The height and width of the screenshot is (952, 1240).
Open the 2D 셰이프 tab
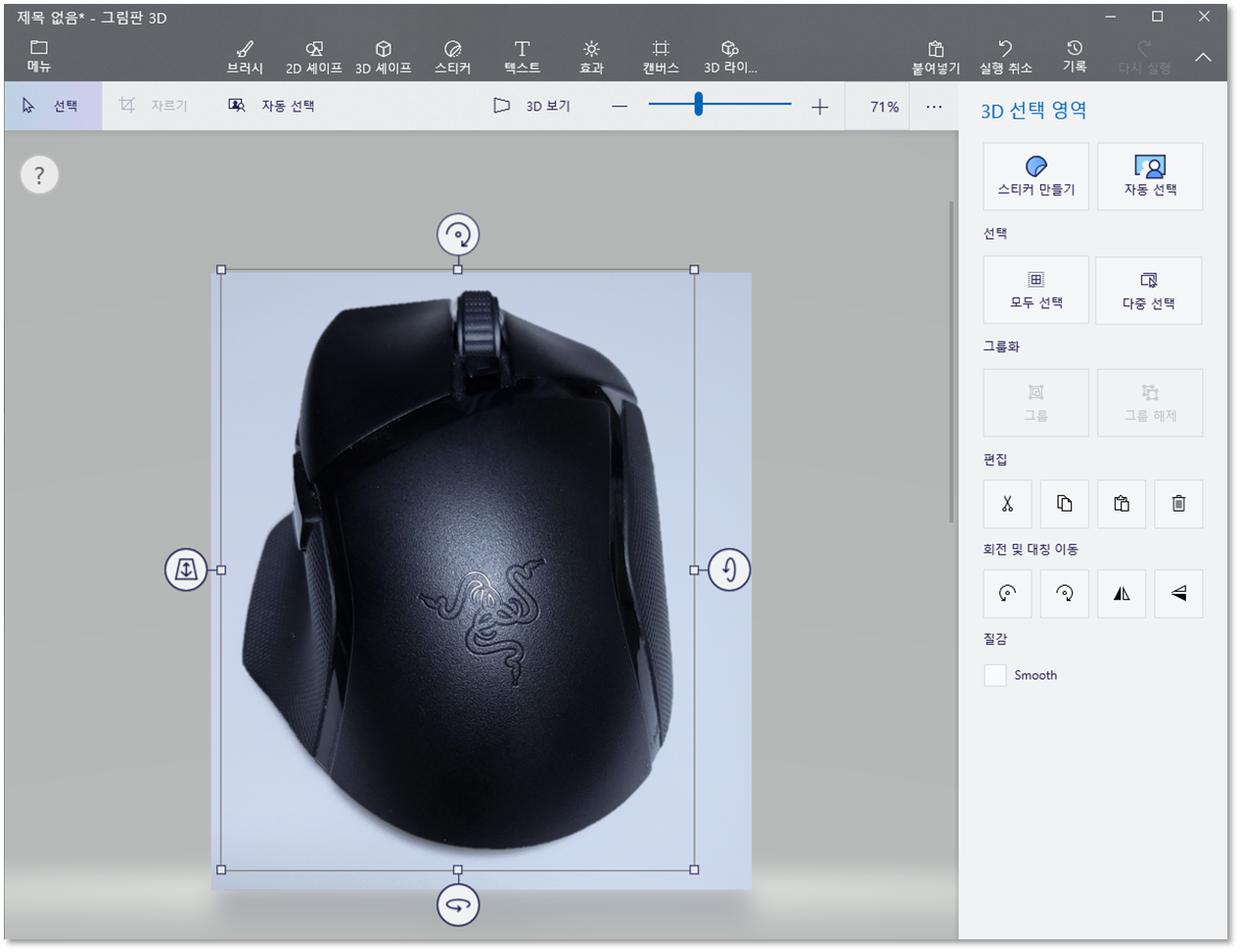(x=314, y=58)
